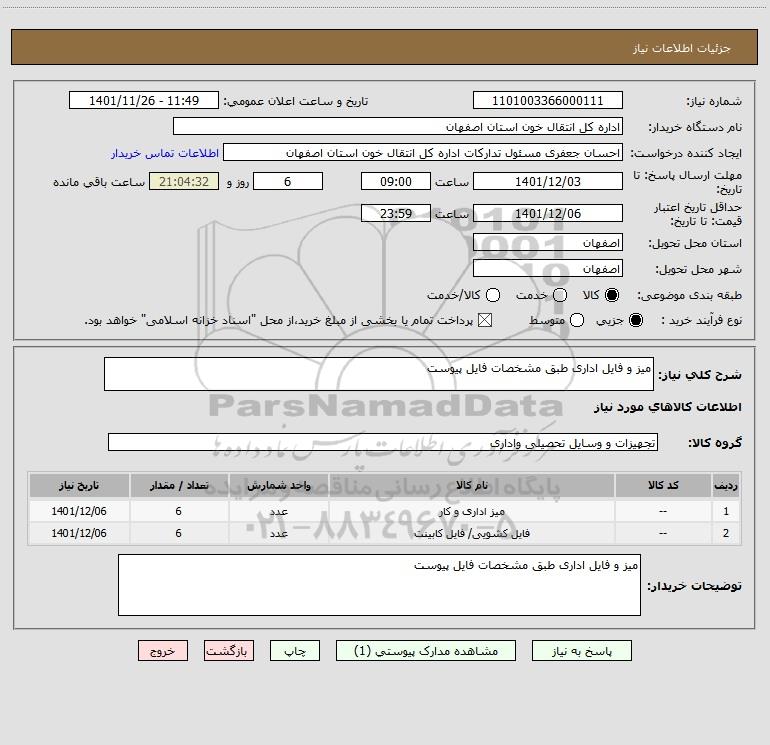Toggle the اسناد خزانه اسلامی payment checkbox
Viewport: 770px width, 745px height.
click(485, 320)
